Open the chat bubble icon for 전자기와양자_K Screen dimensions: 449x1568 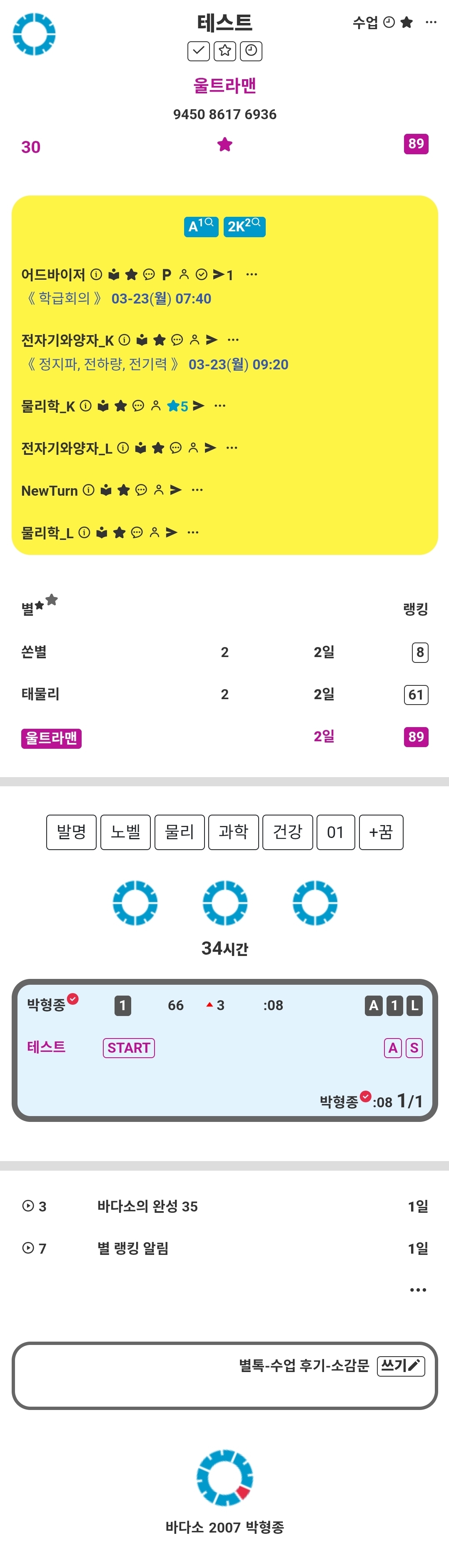coord(177,340)
